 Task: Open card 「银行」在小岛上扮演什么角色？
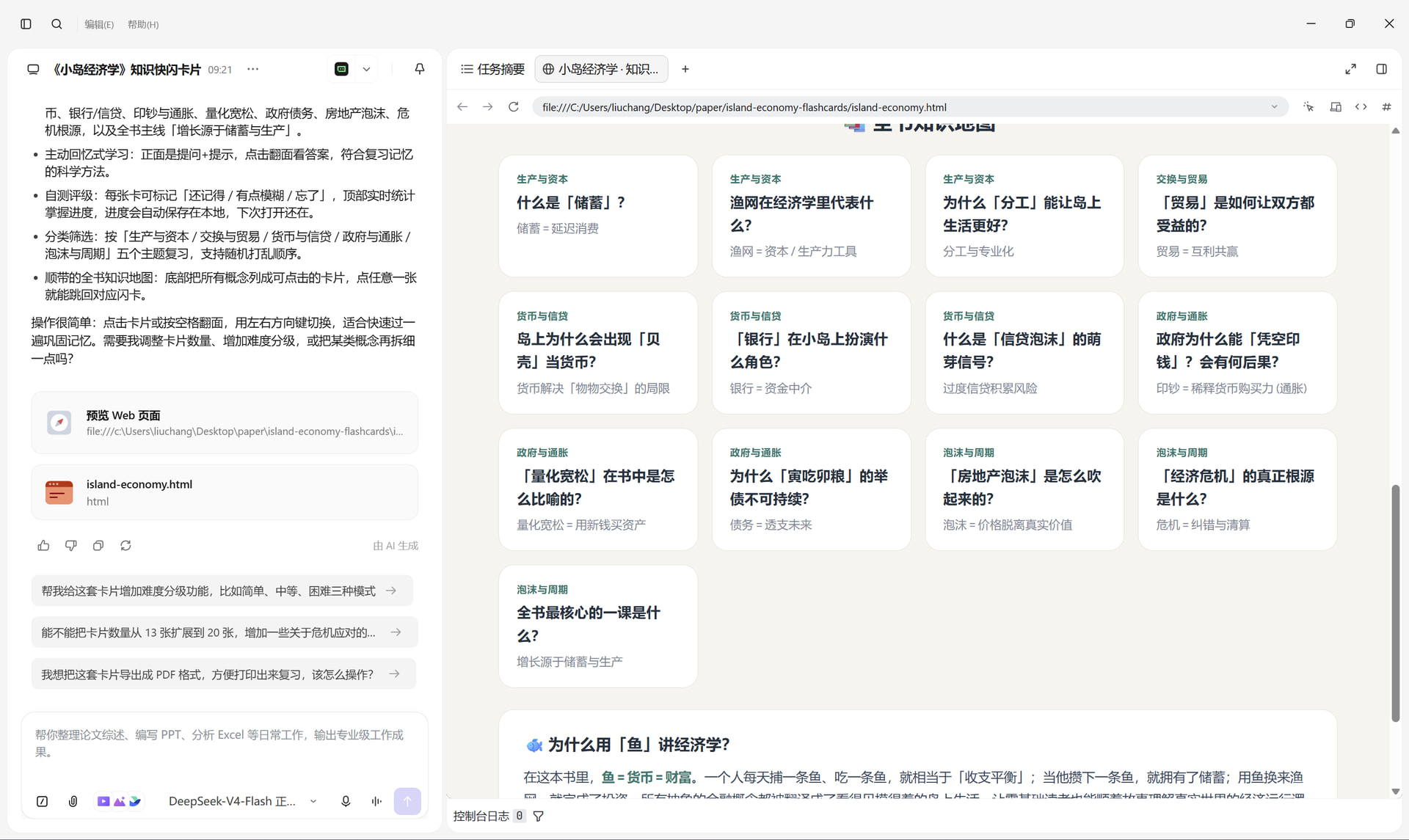click(811, 353)
